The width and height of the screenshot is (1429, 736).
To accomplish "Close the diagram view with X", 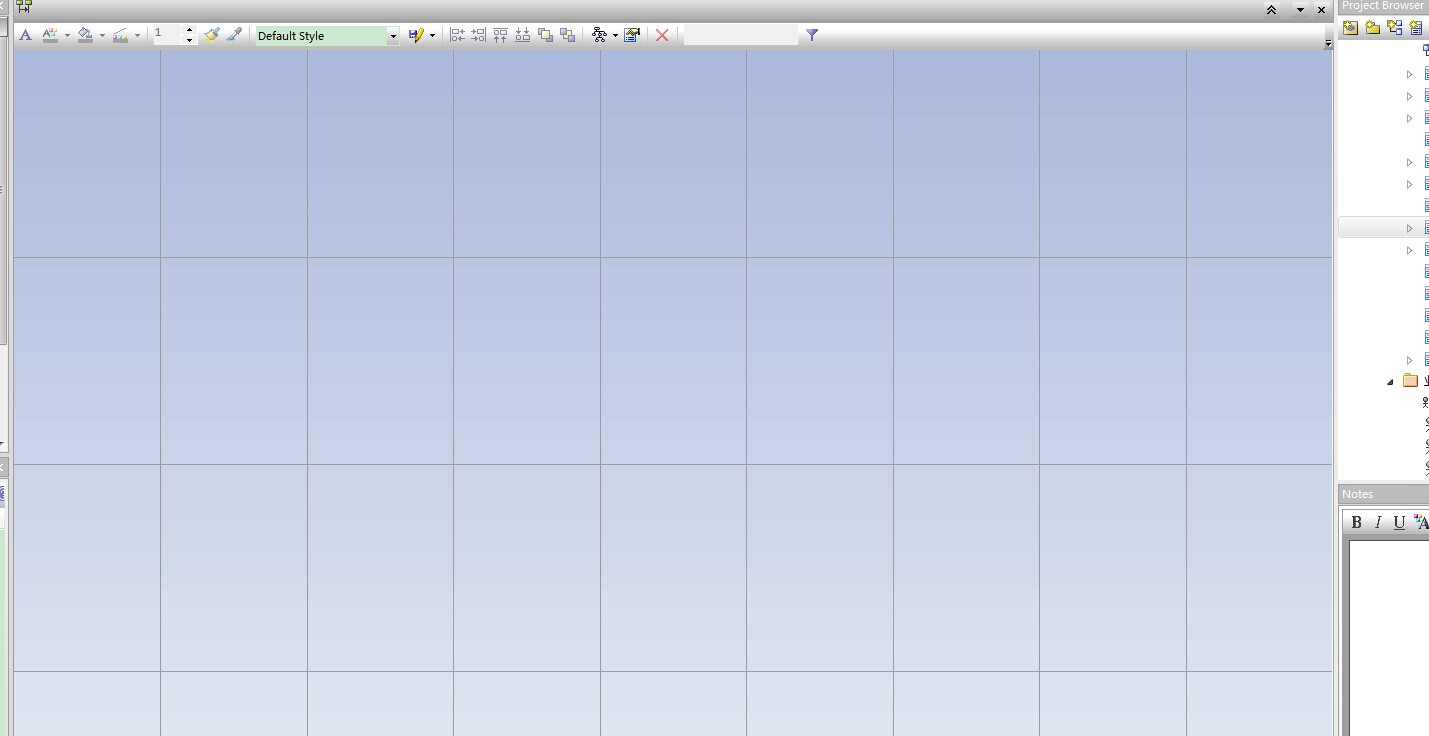I will [x=1321, y=10].
